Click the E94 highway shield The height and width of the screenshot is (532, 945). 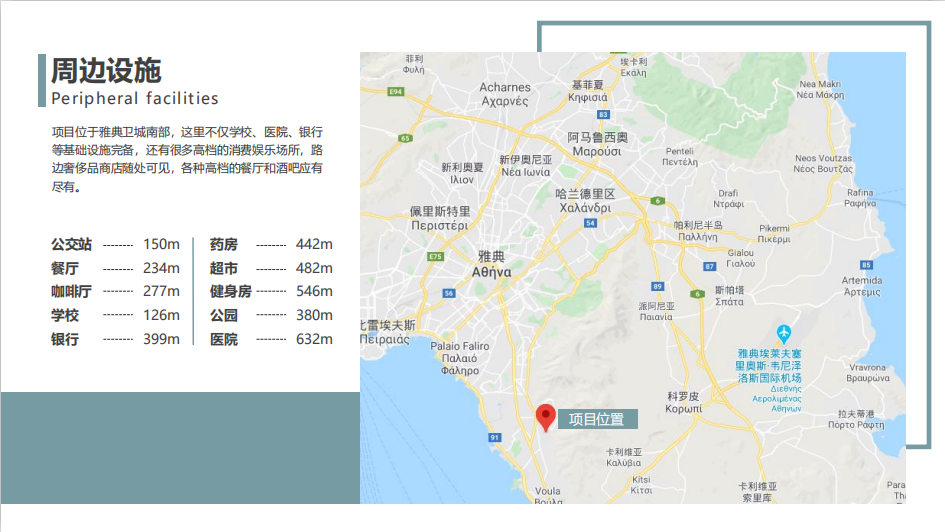click(396, 91)
